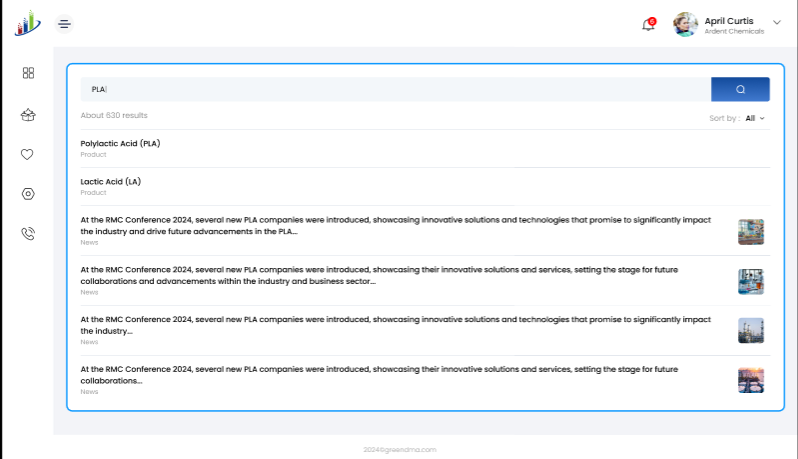The width and height of the screenshot is (798, 459).
Task: Click thumbnail of the third news result
Action: pyautogui.click(x=750, y=331)
